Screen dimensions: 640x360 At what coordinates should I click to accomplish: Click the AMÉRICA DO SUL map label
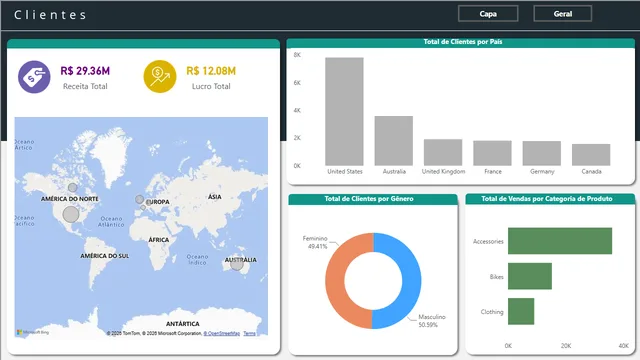click(104, 256)
